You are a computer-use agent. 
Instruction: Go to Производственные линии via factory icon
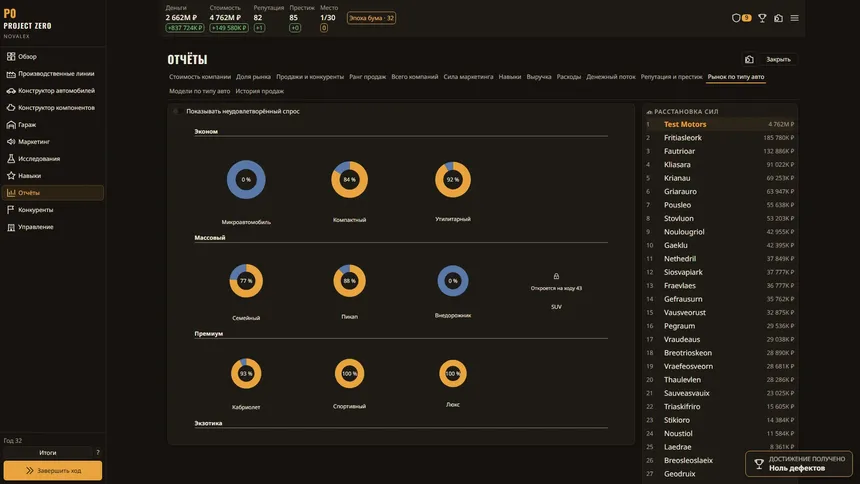tap(11, 74)
